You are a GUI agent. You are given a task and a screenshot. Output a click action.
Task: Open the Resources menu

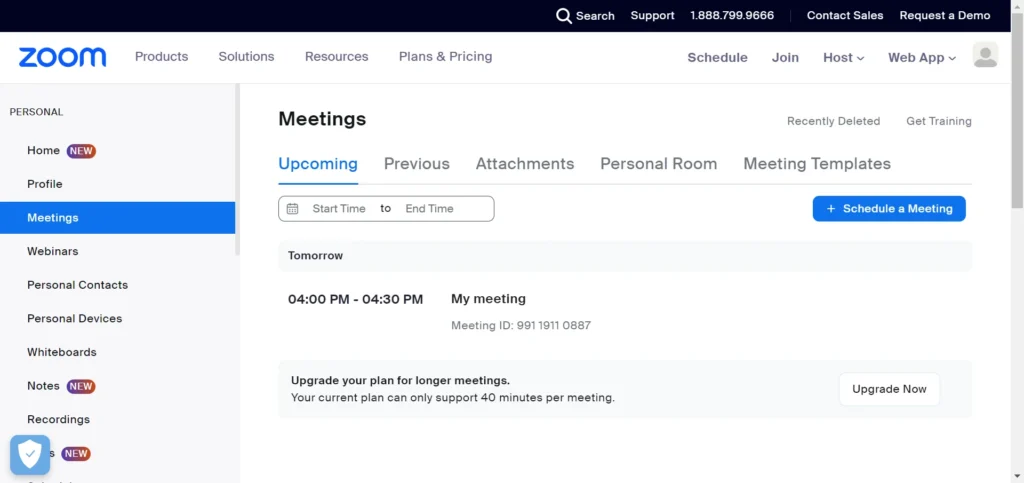point(336,57)
